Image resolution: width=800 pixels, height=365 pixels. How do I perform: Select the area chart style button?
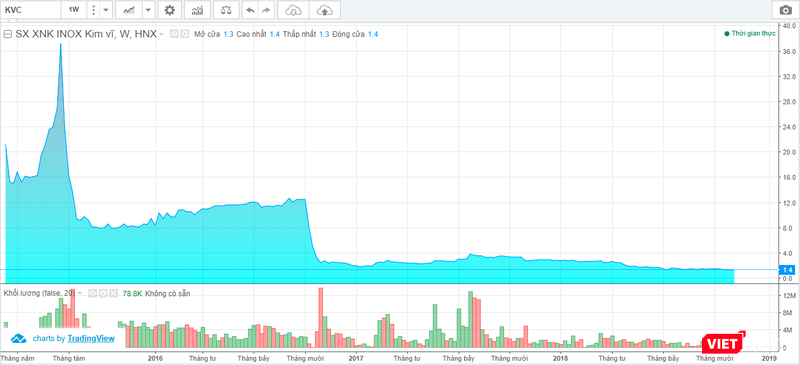(x=130, y=10)
